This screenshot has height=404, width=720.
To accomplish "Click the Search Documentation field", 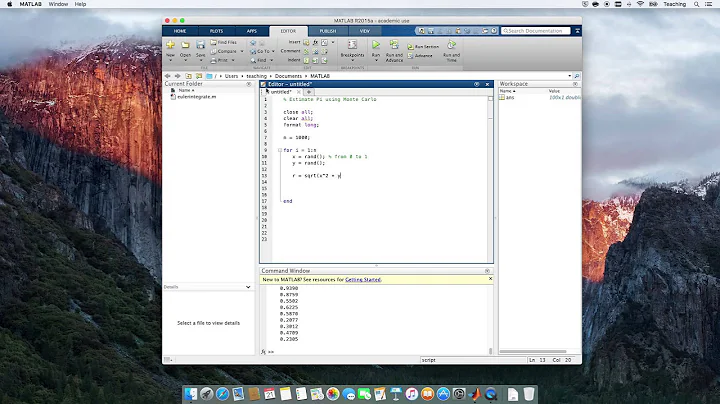I will click(535, 31).
